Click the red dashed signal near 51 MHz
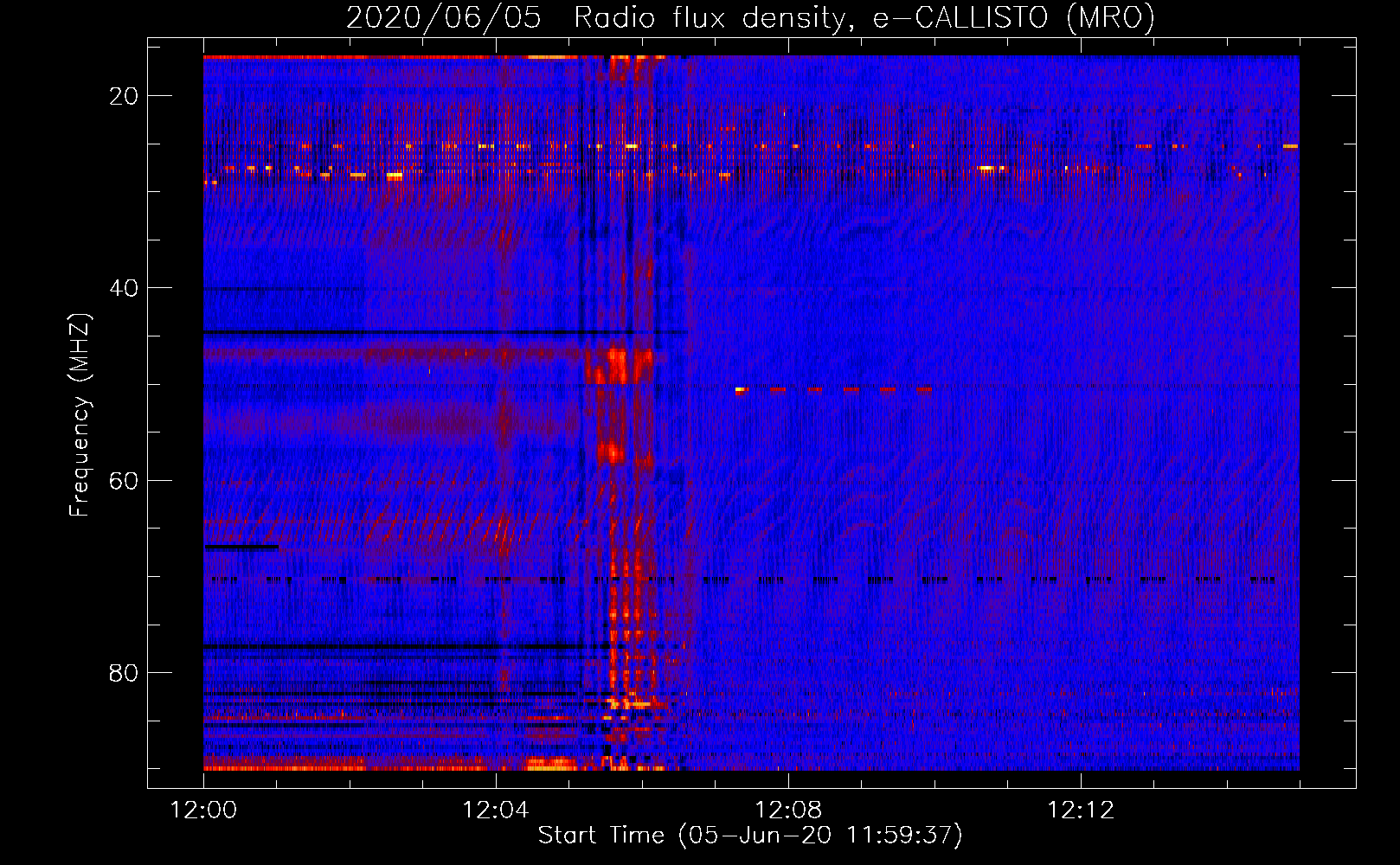Screen dimensions: 1400x865 [834, 390]
